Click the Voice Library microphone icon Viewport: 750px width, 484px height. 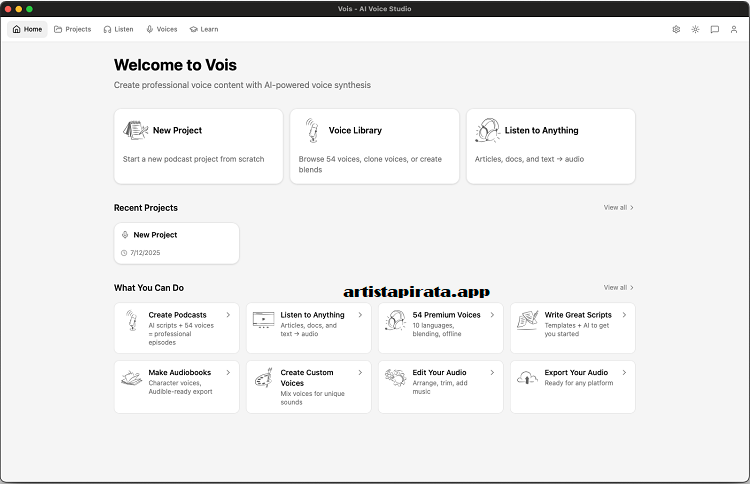[x=312, y=130]
